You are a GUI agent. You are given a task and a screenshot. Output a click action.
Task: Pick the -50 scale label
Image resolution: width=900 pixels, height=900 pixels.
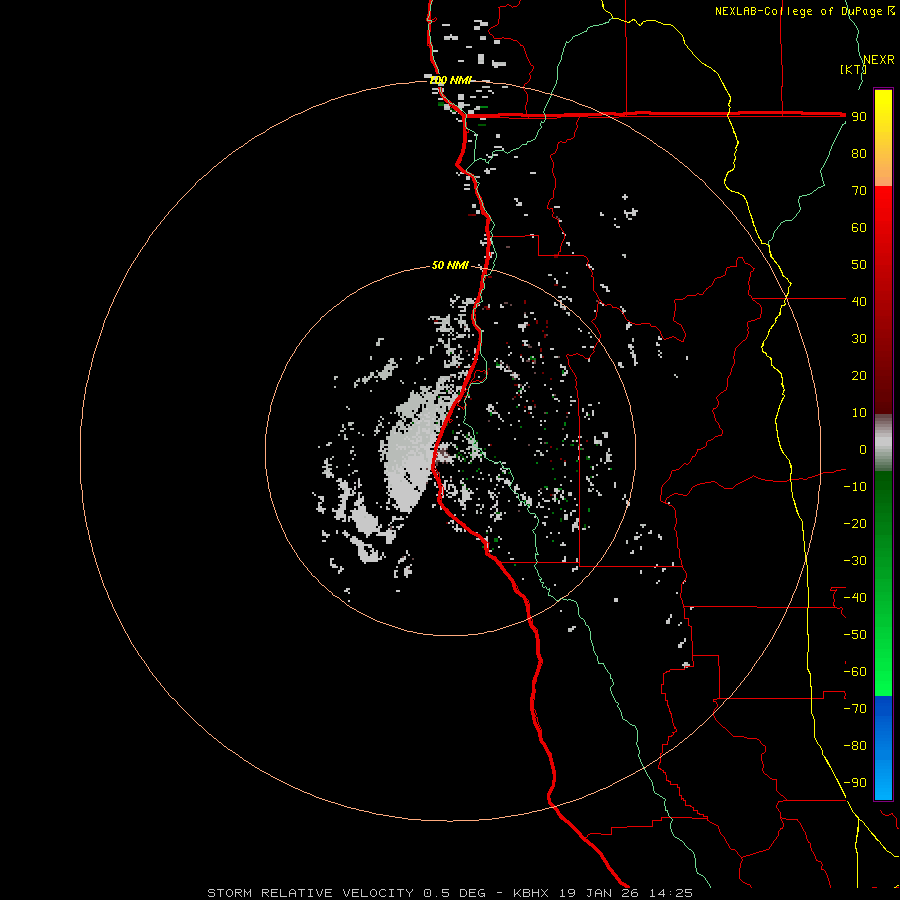tap(855, 635)
